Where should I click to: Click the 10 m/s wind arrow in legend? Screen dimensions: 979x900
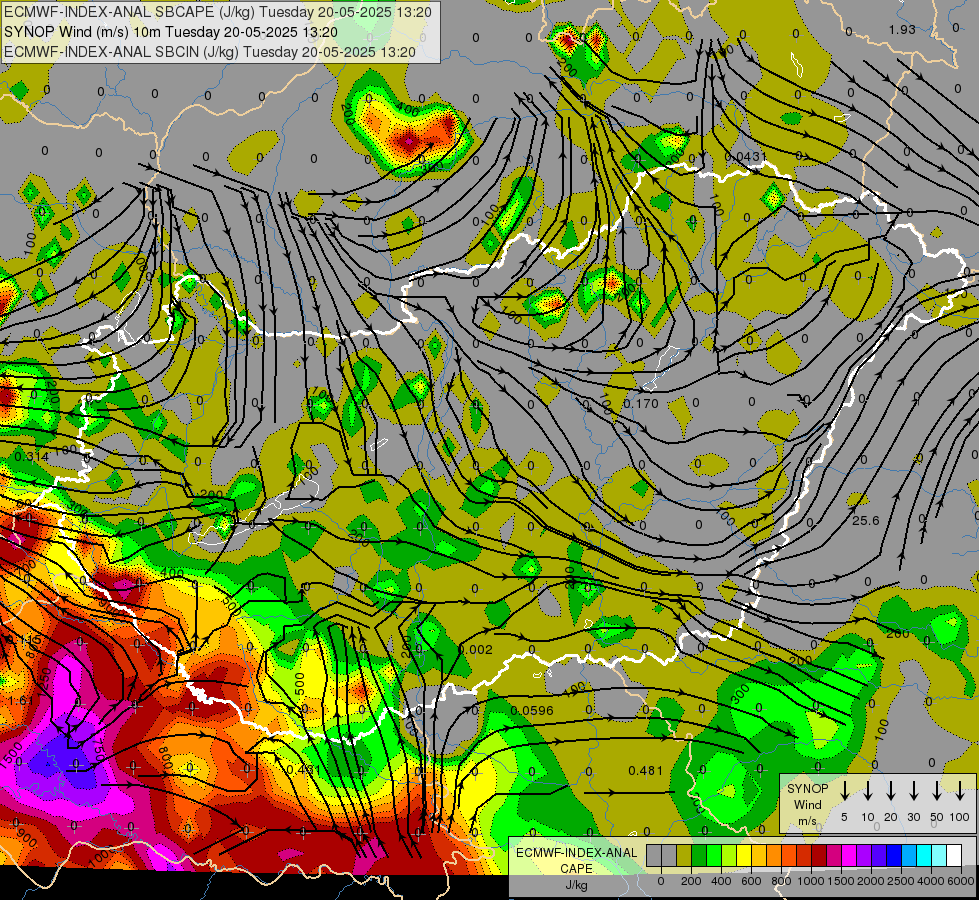coord(867,791)
